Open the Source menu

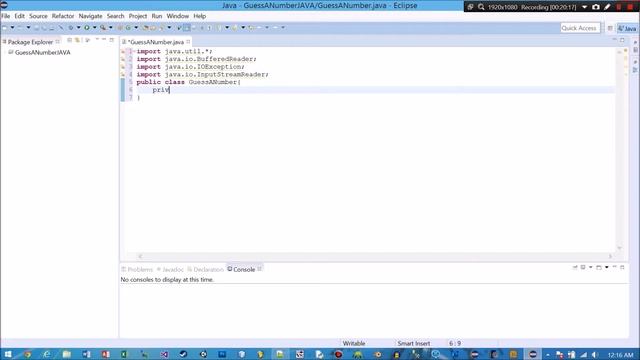click(38, 16)
